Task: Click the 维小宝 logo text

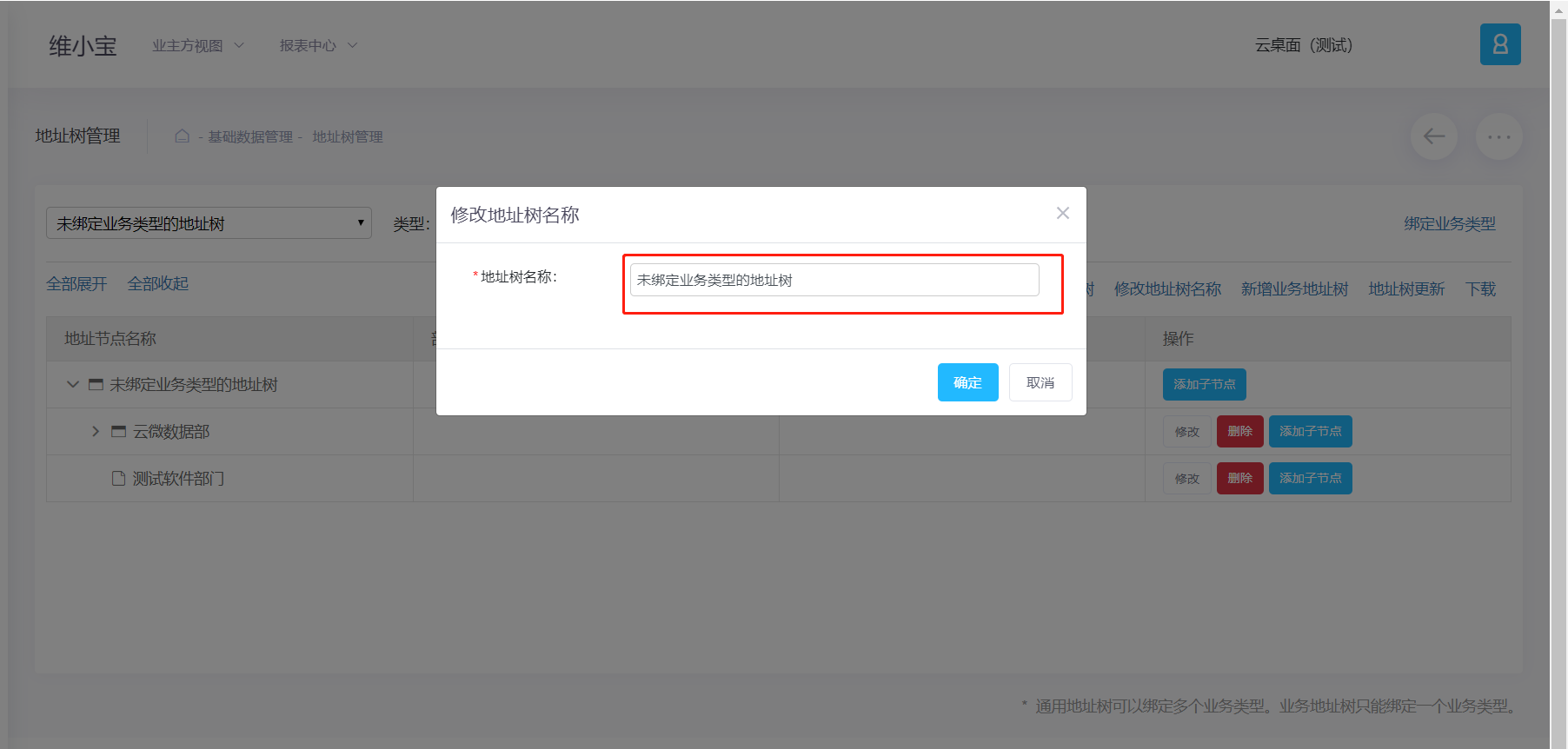Action: (x=83, y=46)
